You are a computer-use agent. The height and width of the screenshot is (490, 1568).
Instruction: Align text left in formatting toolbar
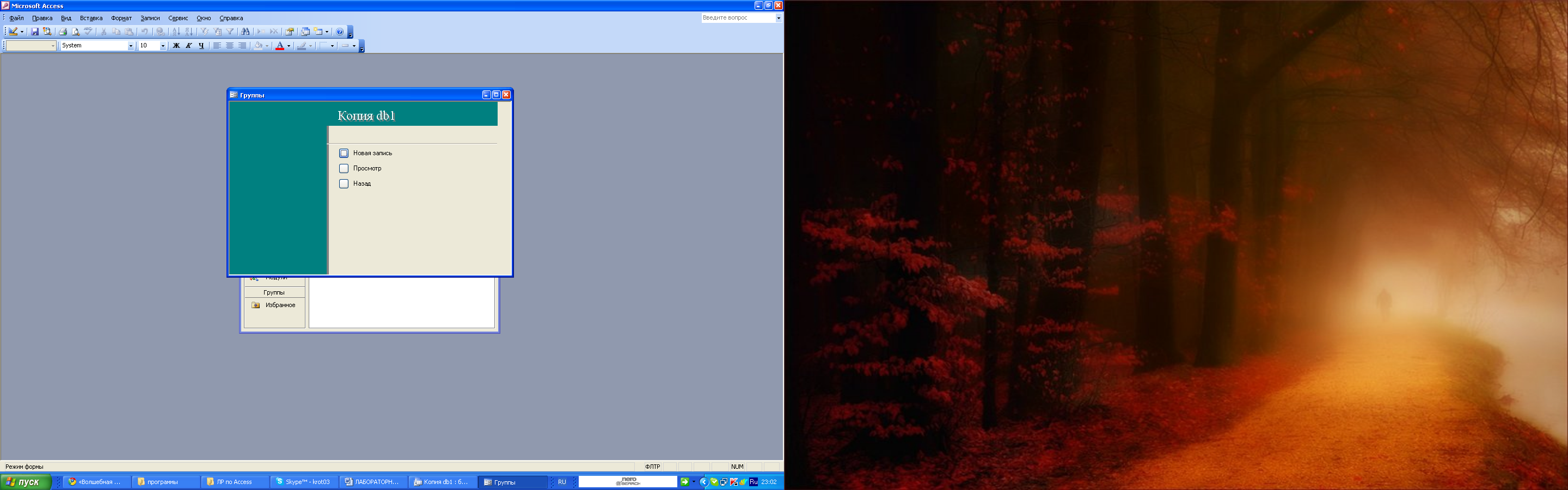coord(217,46)
